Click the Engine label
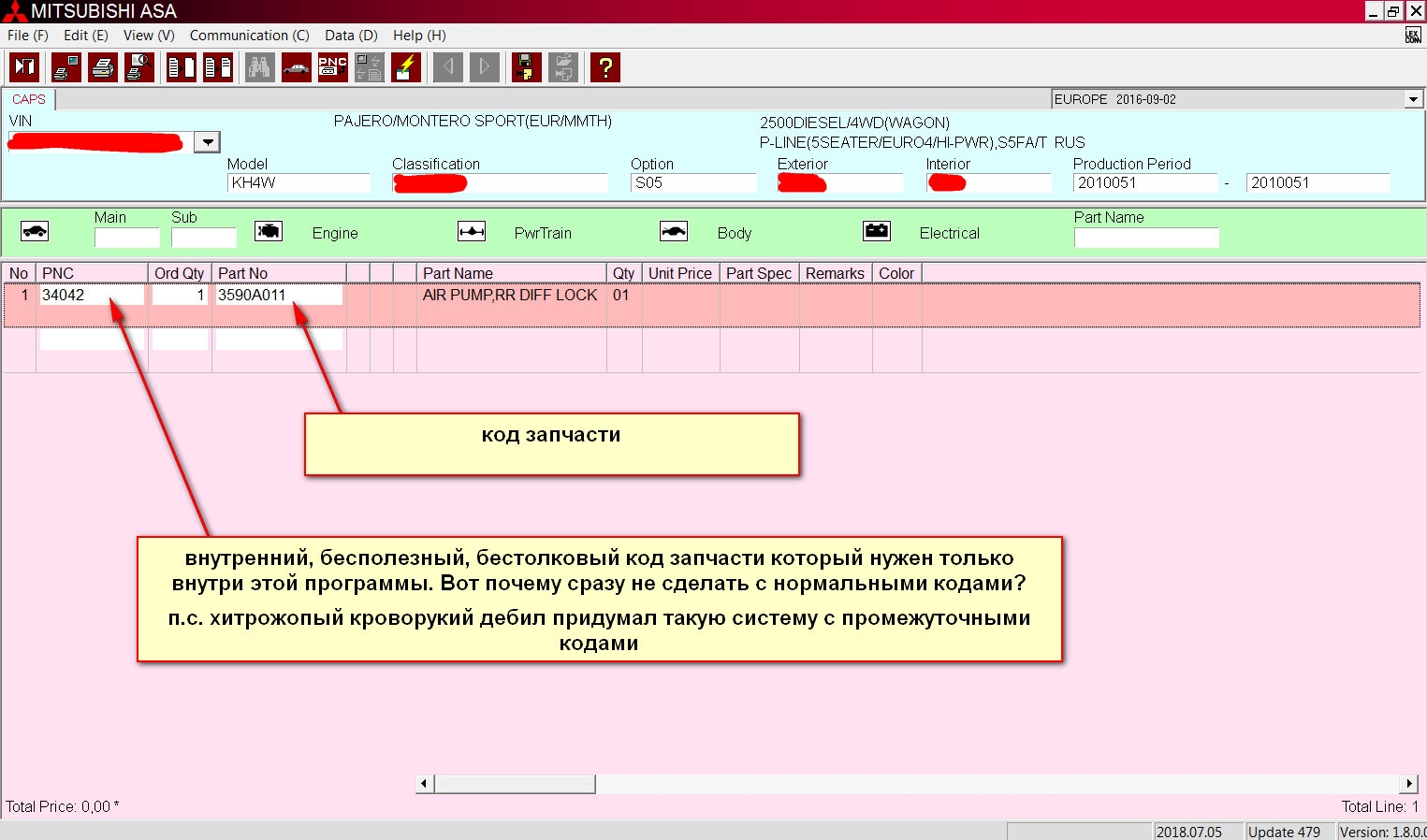Viewport: 1427px width, 840px height. [x=335, y=233]
